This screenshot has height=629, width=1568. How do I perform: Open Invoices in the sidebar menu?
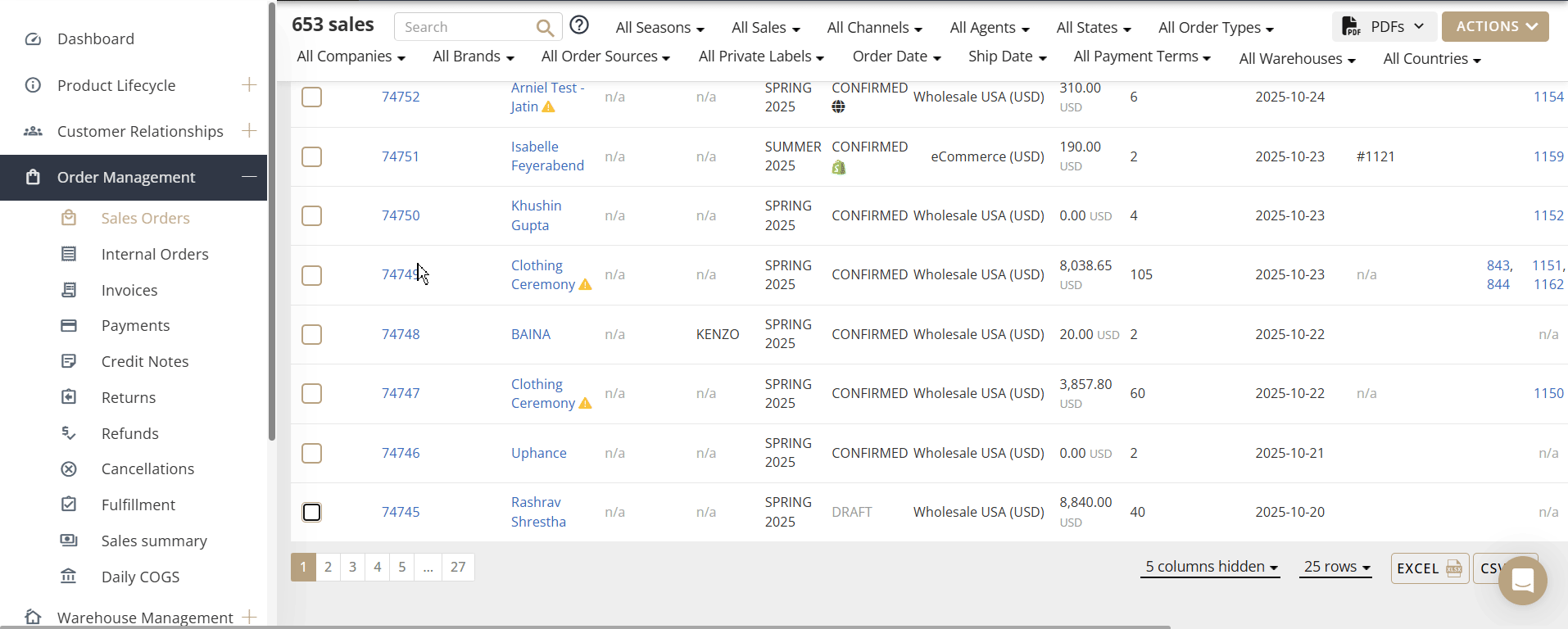(x=129, y=291)
